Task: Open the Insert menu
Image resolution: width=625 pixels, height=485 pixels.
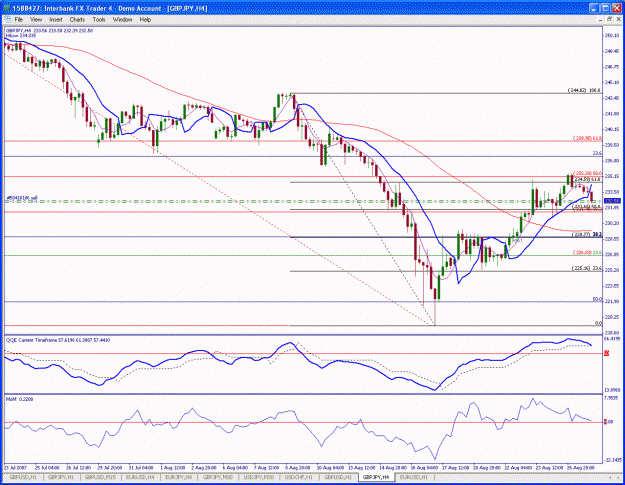Action: (56, 20)
